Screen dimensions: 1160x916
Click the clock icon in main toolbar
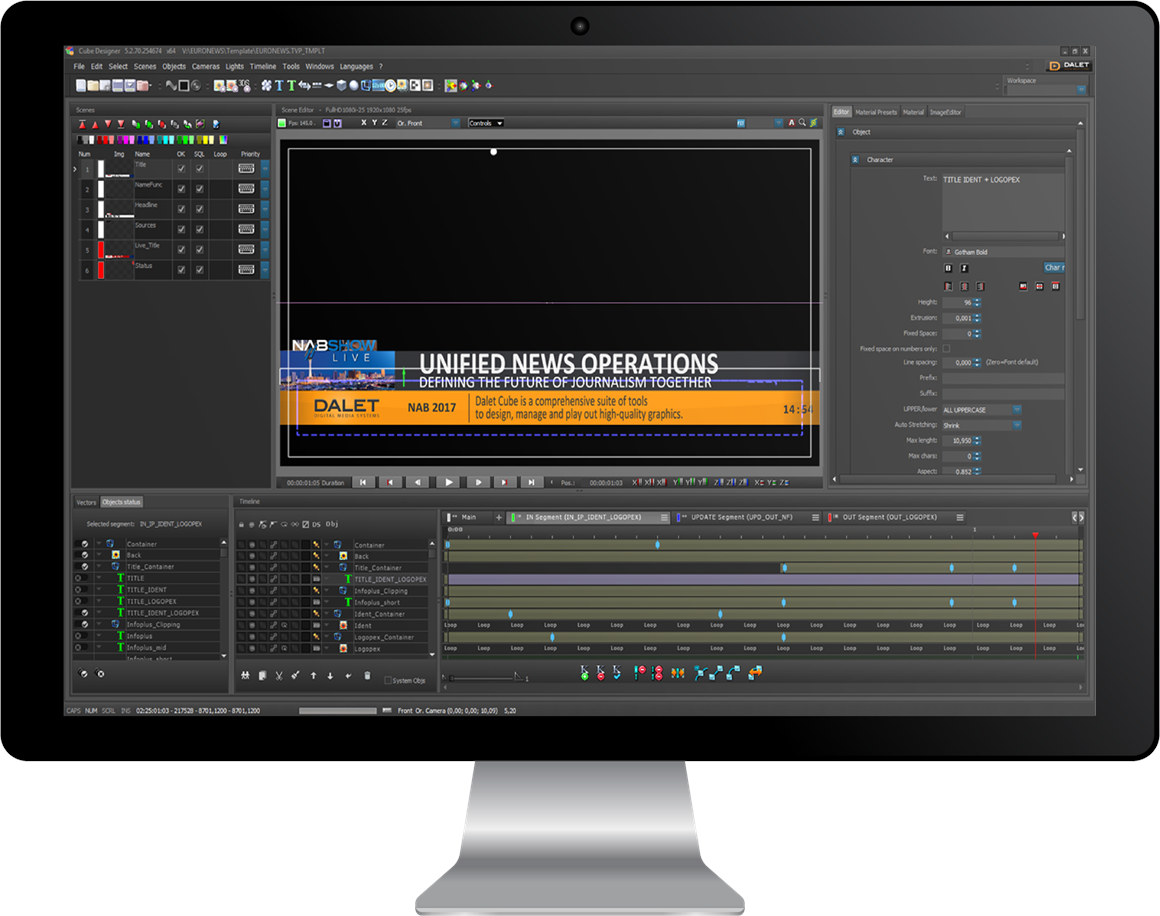390,86
